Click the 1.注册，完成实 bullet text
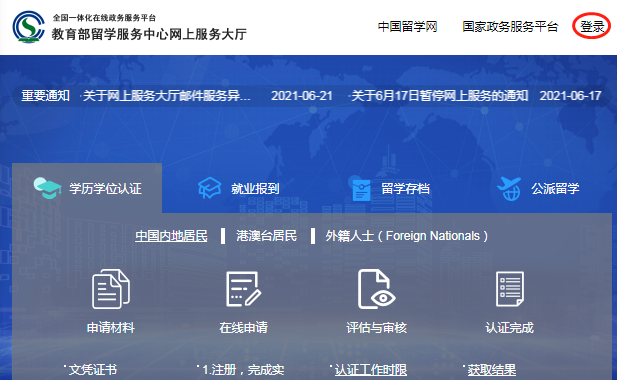 [243, 370]
